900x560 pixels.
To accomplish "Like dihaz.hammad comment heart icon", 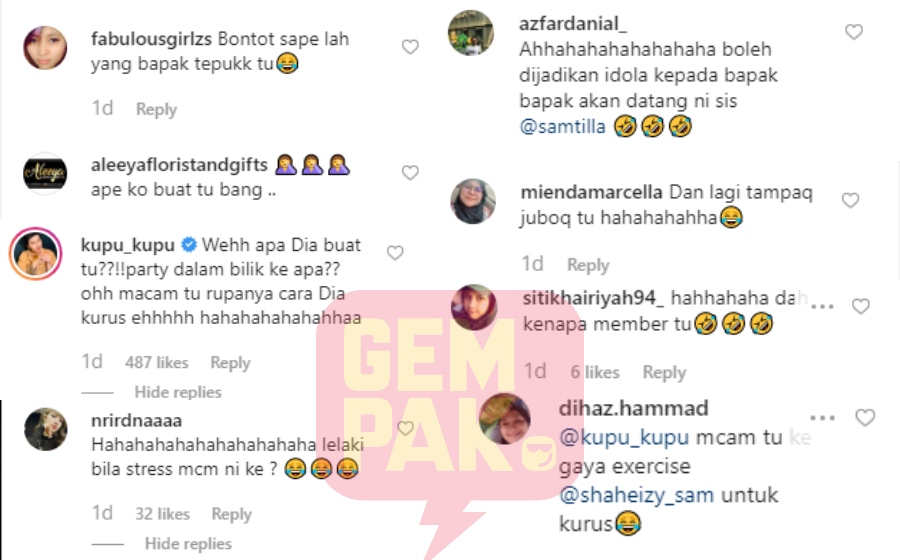I will [x=865, y=418].
